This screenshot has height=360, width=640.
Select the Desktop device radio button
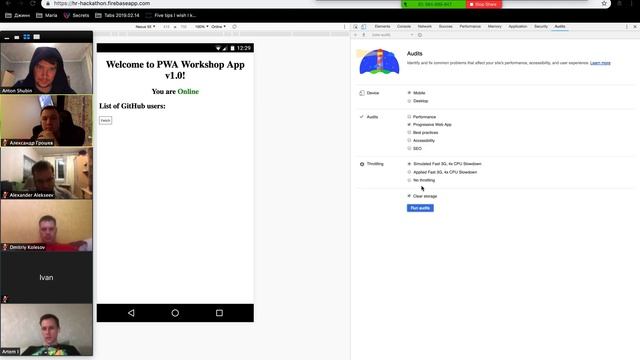click(x=409, y=101)
